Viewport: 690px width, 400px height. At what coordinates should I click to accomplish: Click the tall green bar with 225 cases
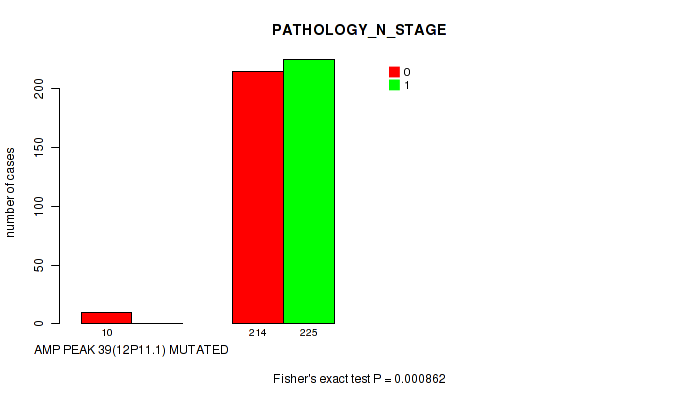[309, 191]
